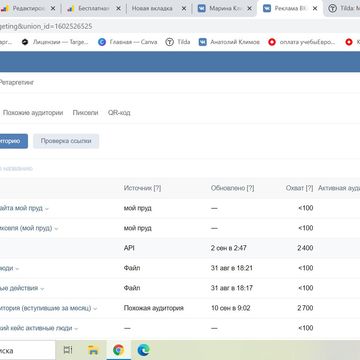Viewport: 360px width, 360px height.
Task: Open the Пиксели tab
Action: pos(85,113)
